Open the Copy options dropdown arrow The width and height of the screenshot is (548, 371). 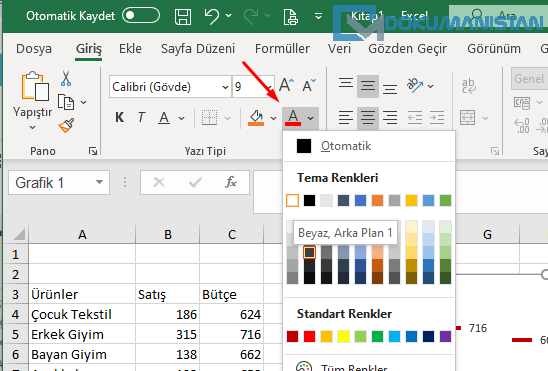(x=84, y=102)
